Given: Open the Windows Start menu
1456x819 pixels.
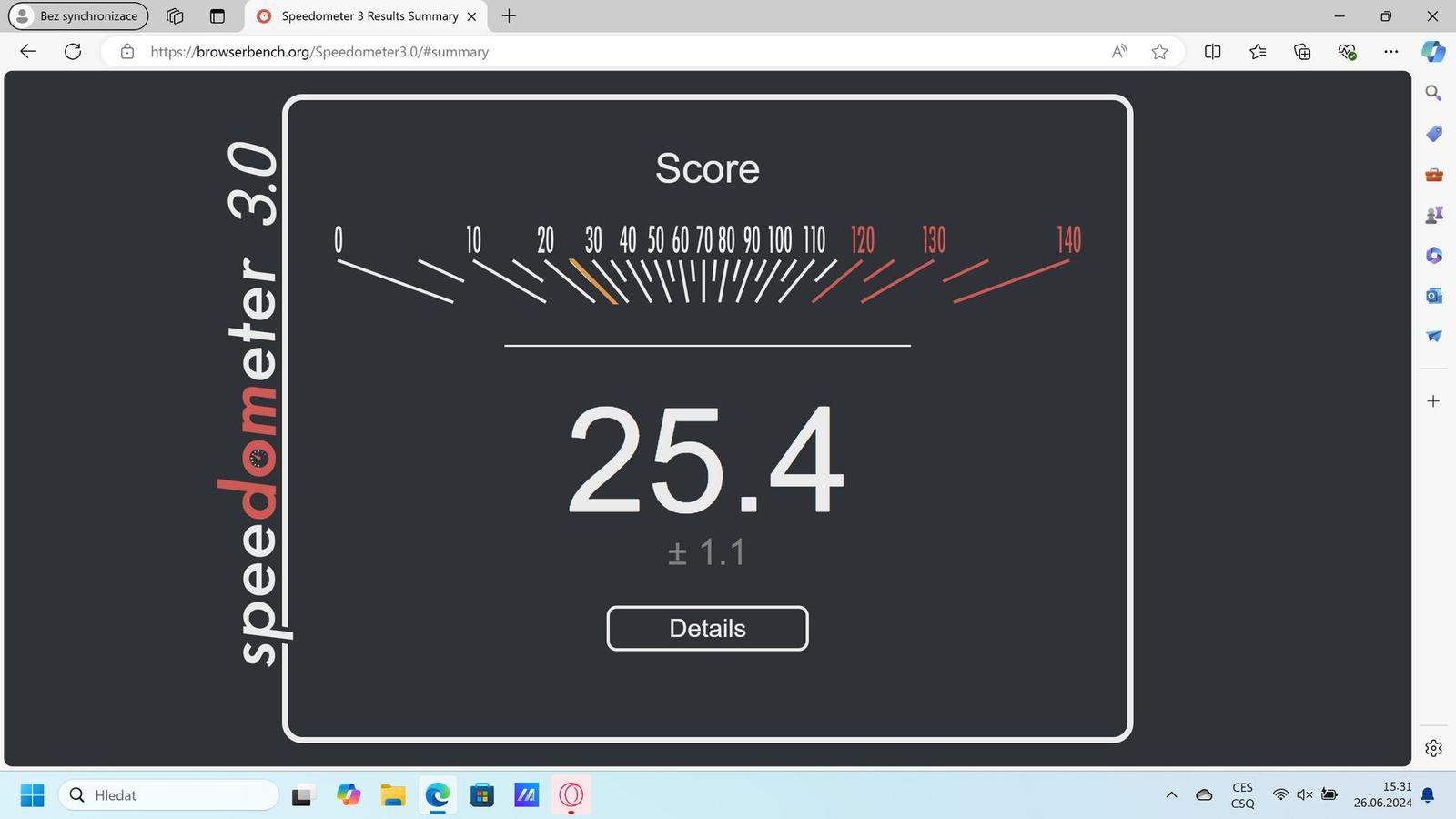Looking at the screenshot, I should (x=32, y=795).
